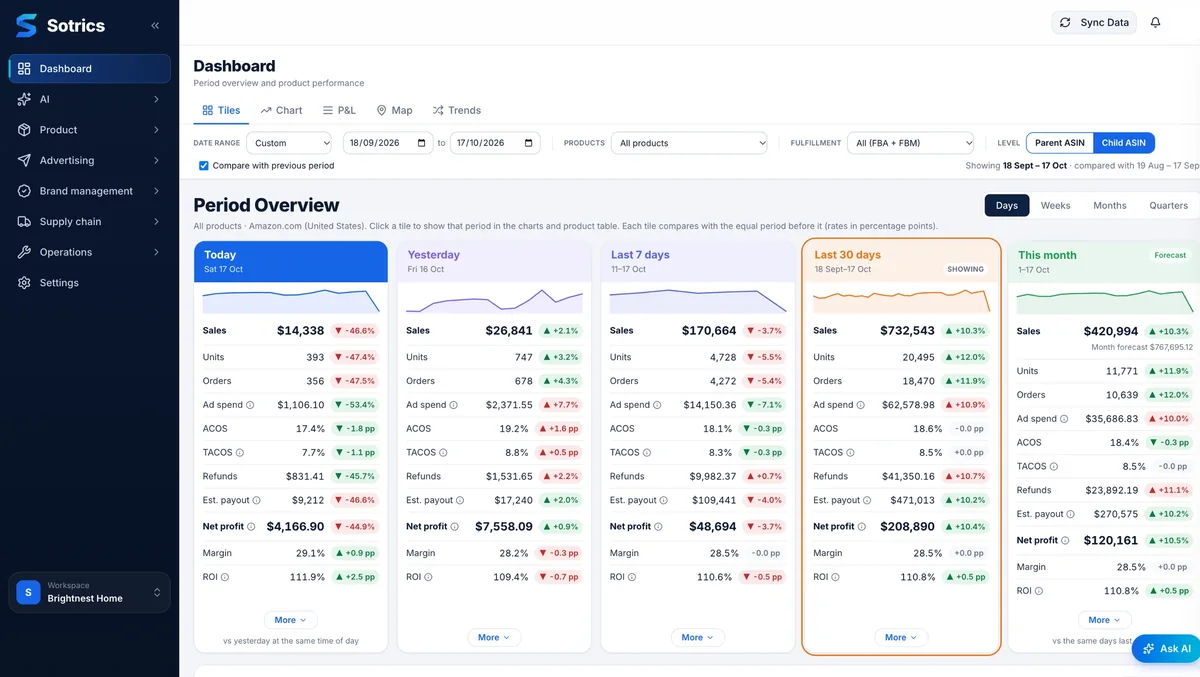Switch to the Chart tab
Image resolution: width=1200 pixels, height=677 pixels.
pos(281,110)
